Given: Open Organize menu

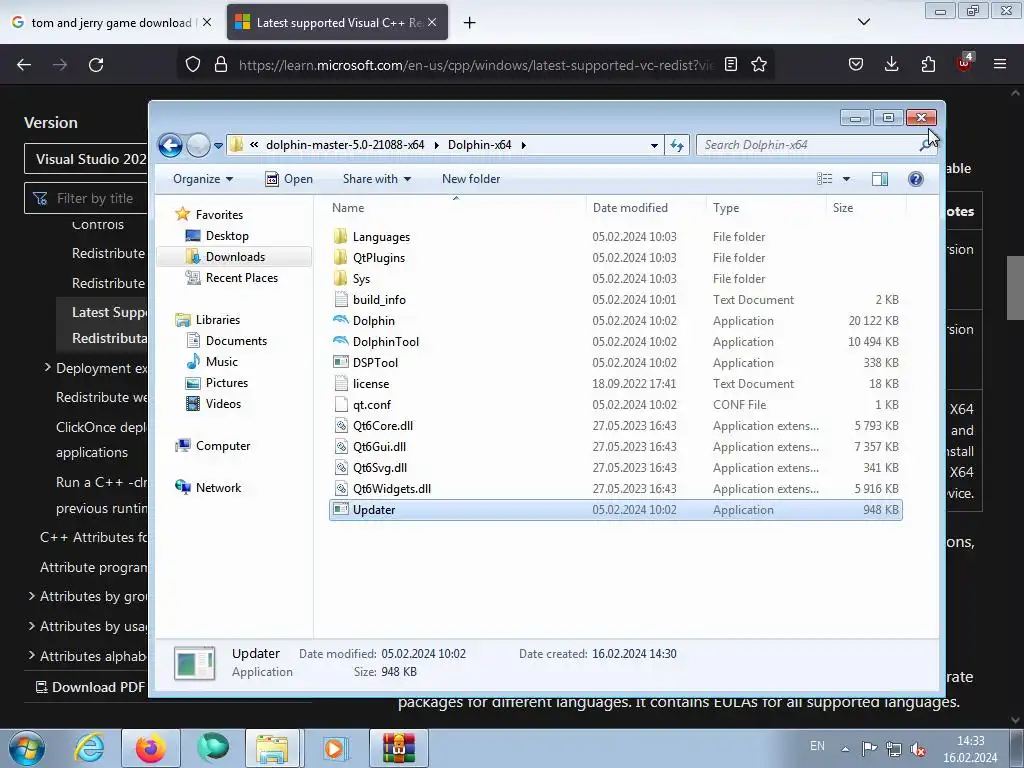Looking at the screenshot, I should [202, 179].
